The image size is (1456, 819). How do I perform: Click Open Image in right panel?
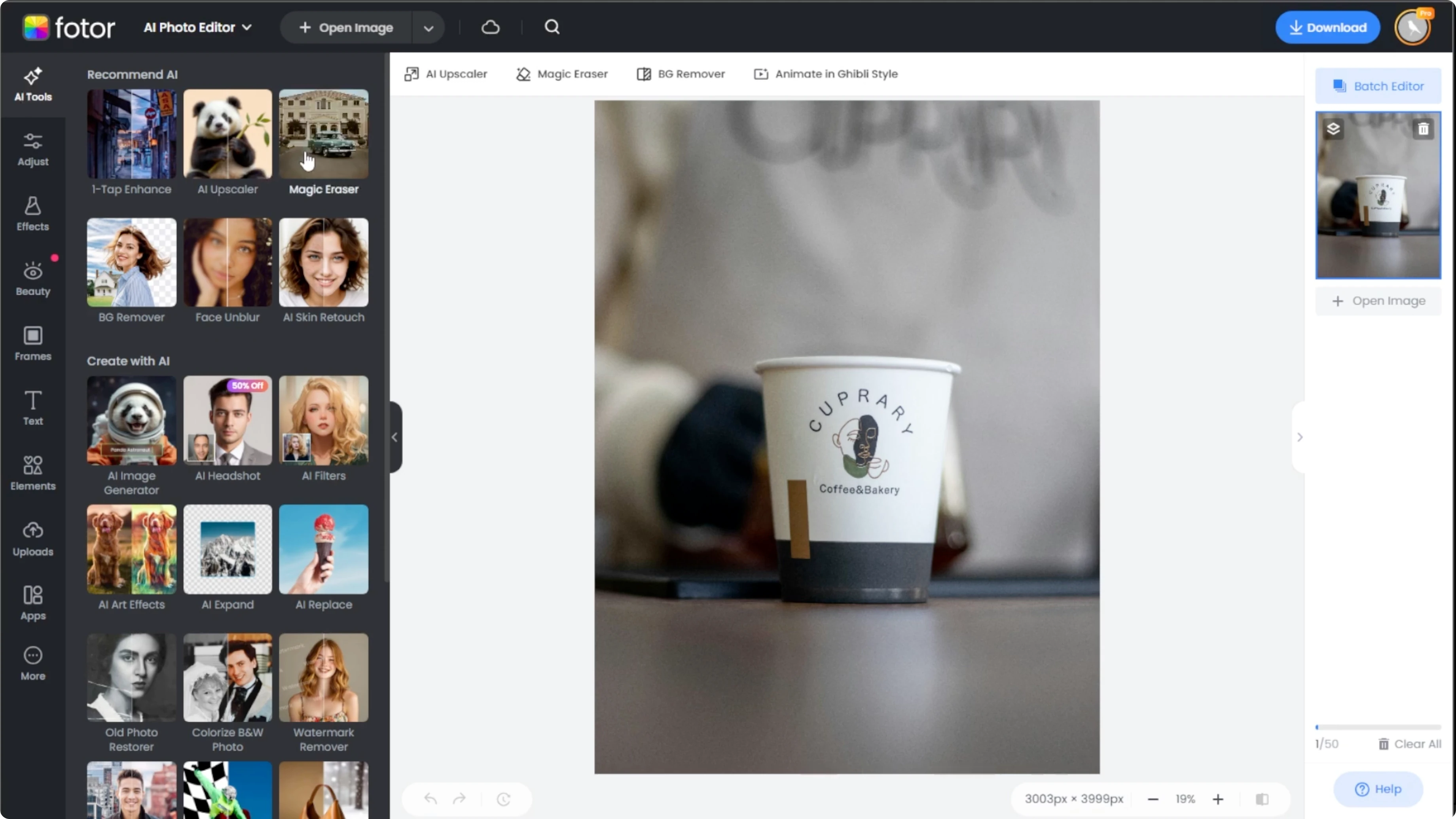1378,301
